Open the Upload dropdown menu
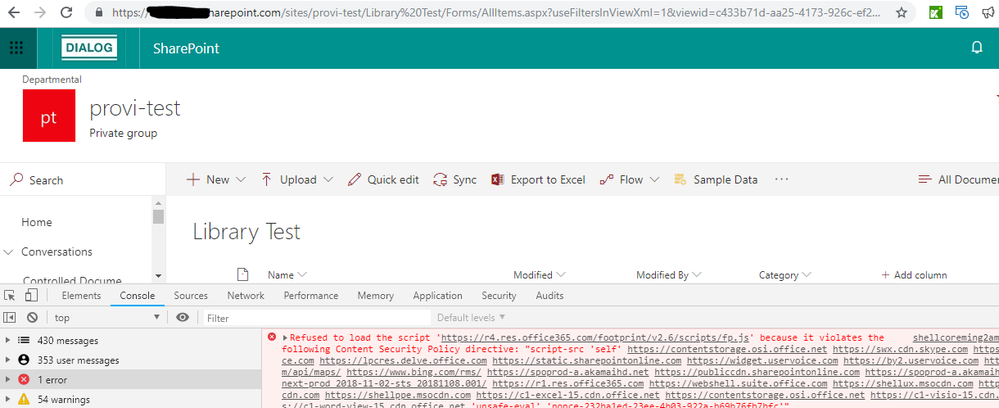The image size is (999, 408). (x=297, y=180)
